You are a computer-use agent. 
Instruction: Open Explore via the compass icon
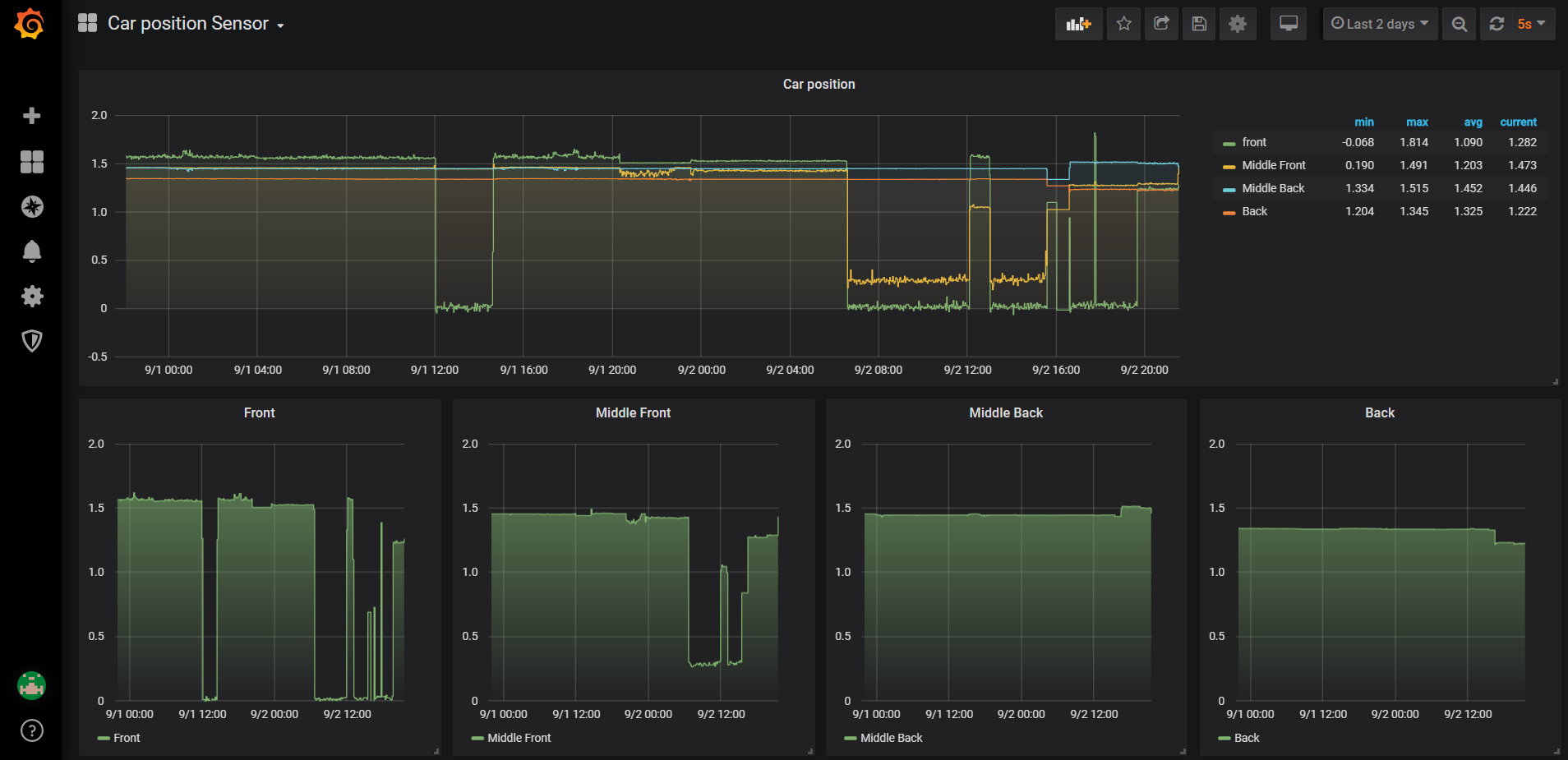[32, 207]
